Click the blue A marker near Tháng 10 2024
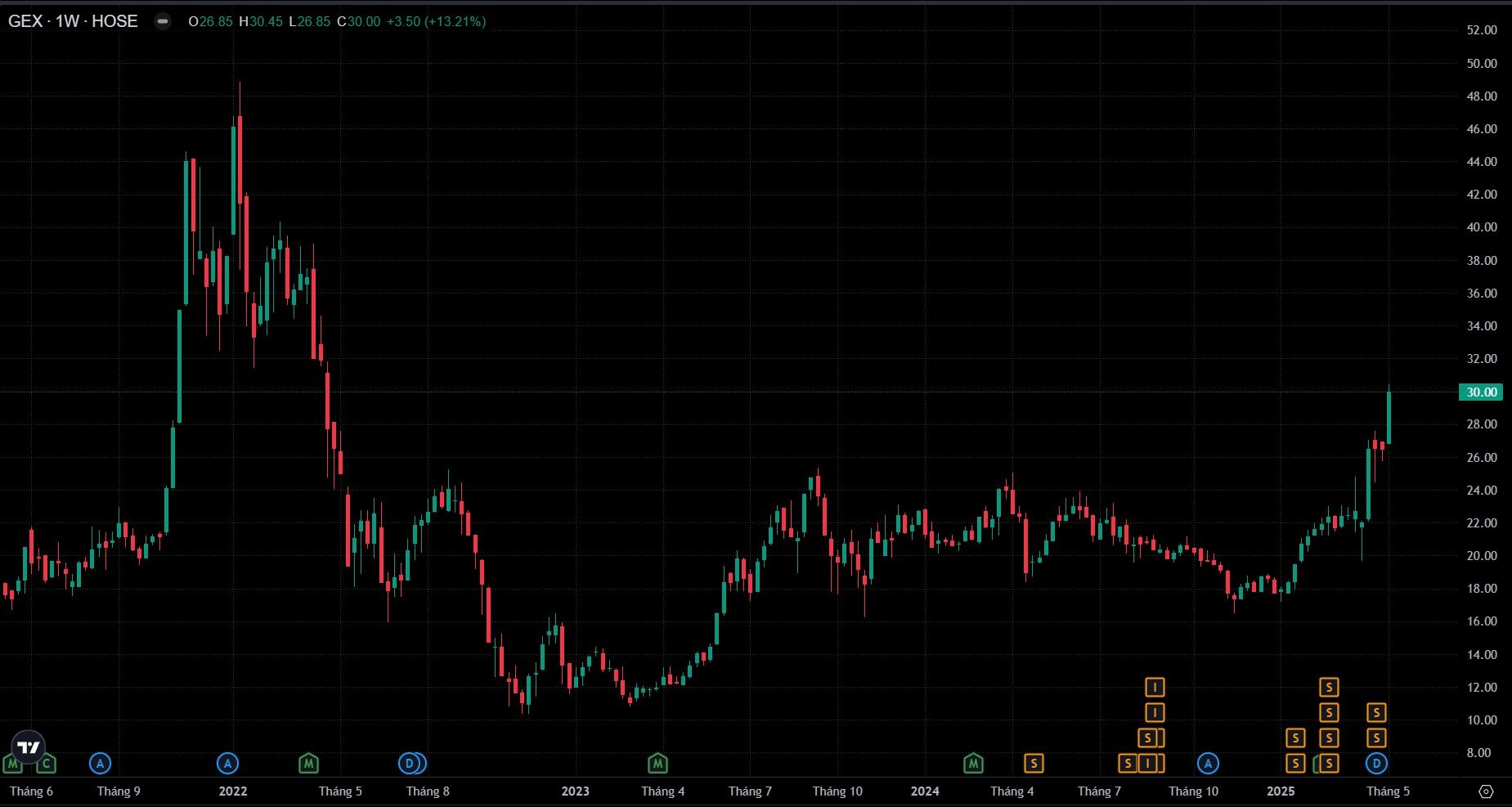The width and height of the screenshot is (1512, 807). tap(1208, 764)
